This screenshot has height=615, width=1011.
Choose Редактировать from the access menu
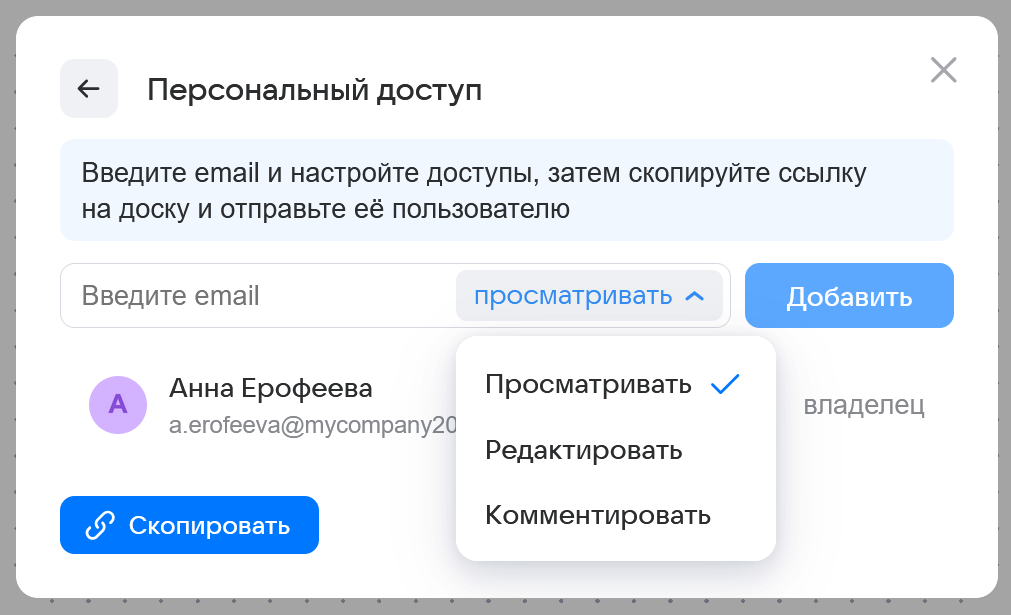pos(584,451)
